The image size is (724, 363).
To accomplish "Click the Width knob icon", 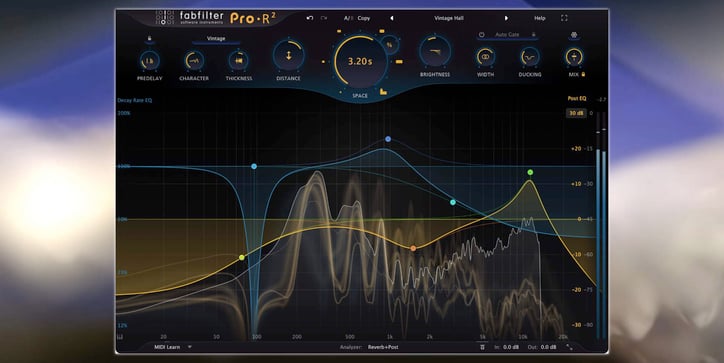I will pyautogui.click(x=485, y=57).
